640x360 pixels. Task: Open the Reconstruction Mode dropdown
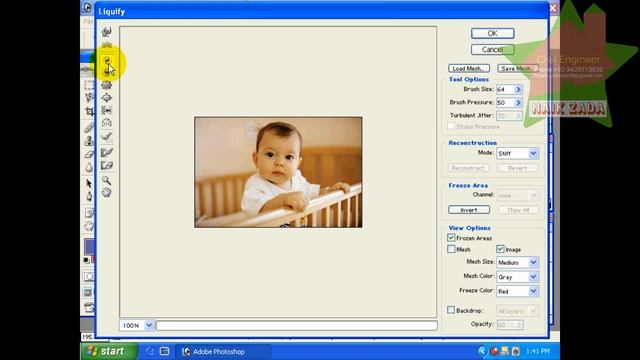click(533, 153)
